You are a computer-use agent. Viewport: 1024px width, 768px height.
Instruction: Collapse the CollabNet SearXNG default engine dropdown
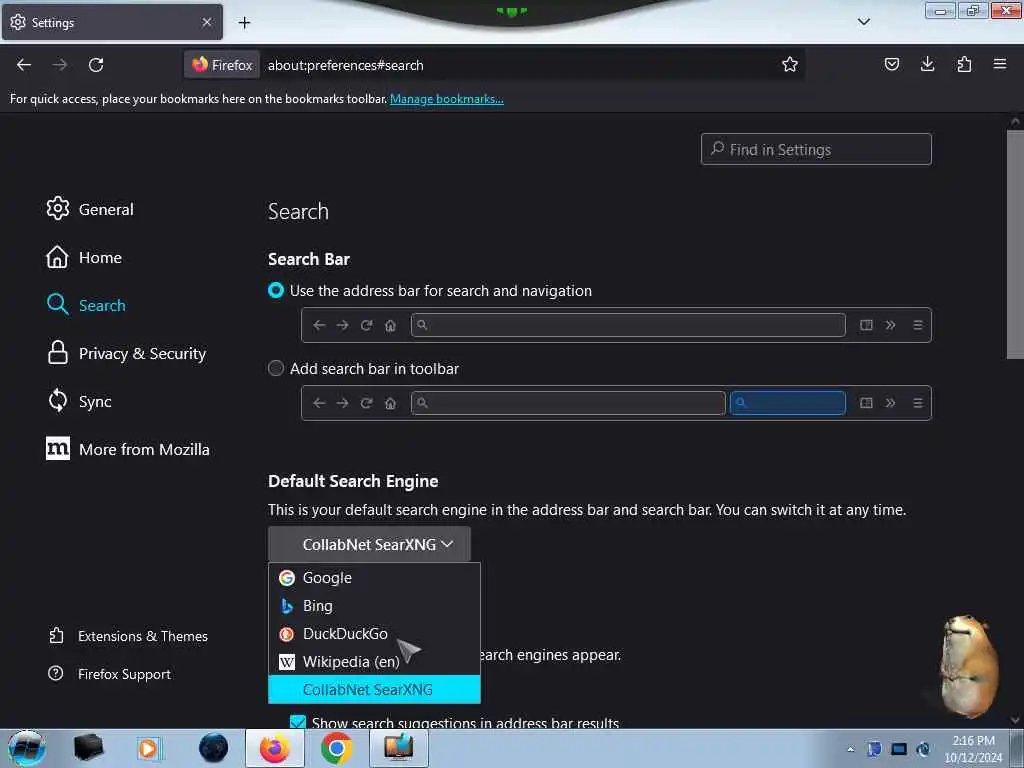(369, 544)
